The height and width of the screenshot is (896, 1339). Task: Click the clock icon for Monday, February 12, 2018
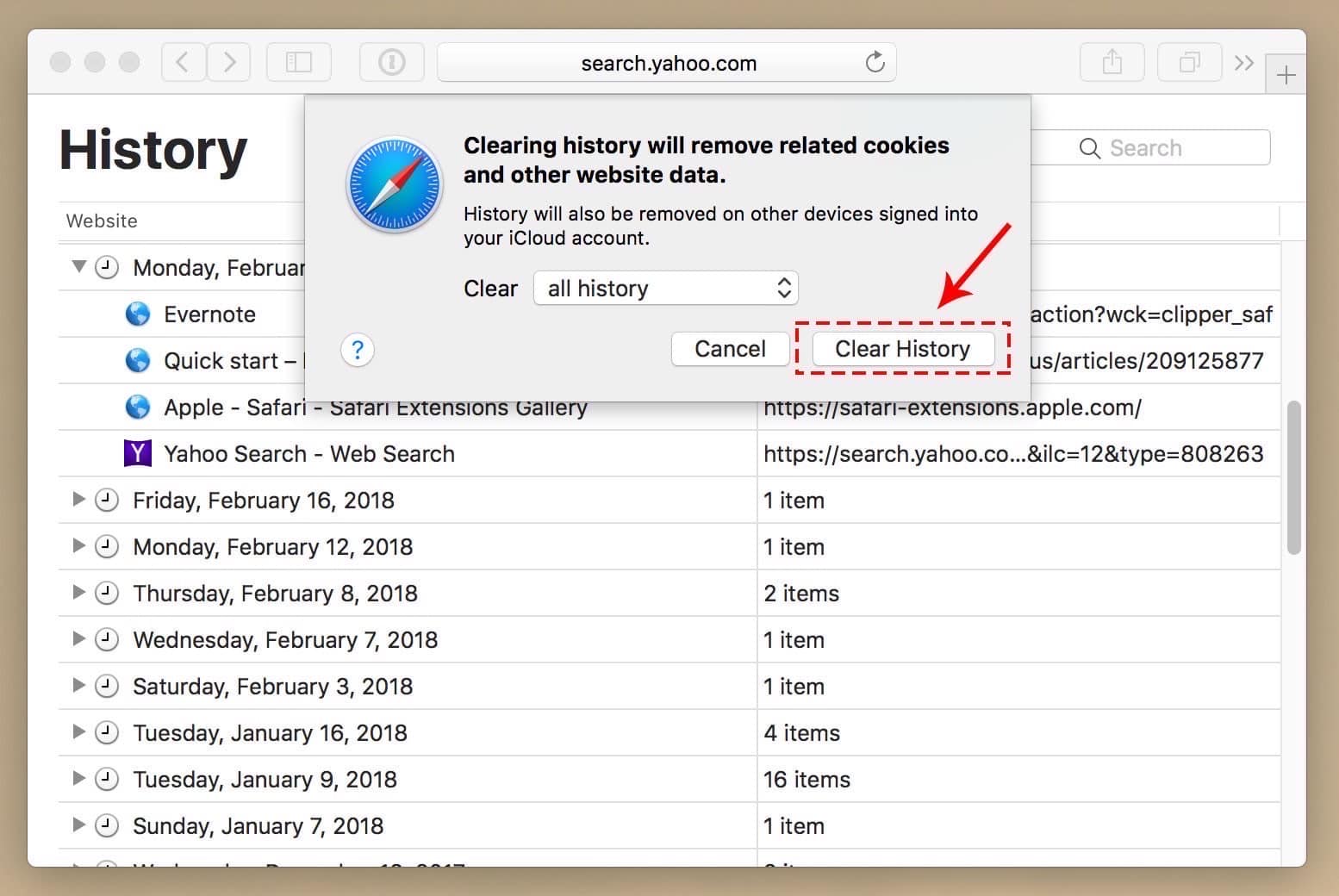[107, 546]
